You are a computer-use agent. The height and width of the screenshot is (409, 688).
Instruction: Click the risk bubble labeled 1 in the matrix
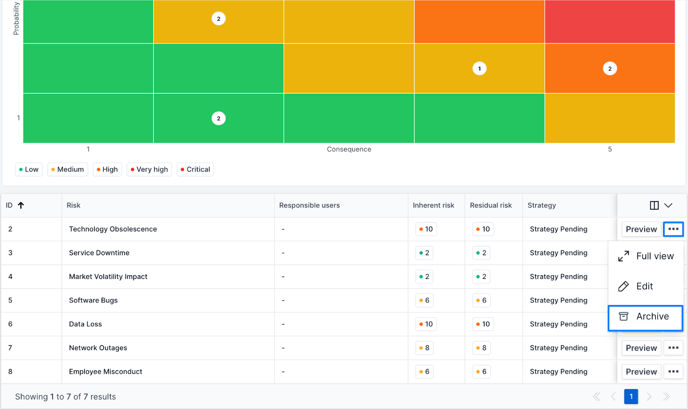(479, 69)
